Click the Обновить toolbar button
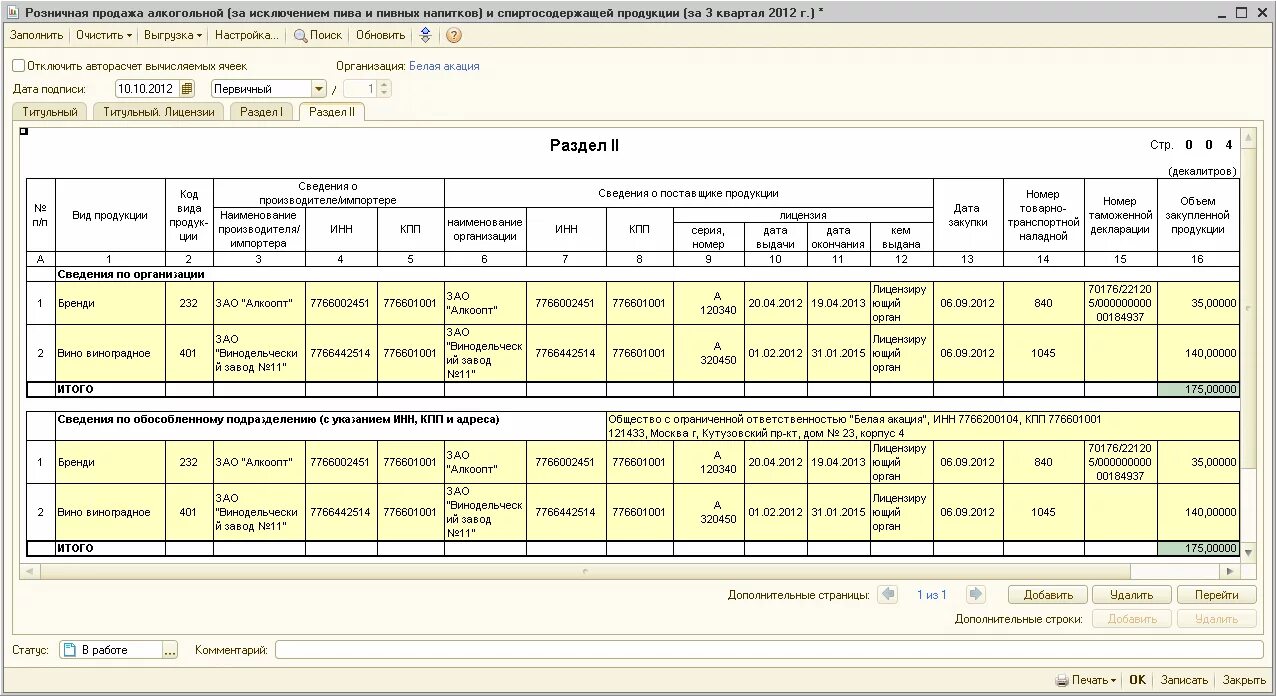Image resolution: width=1276 pixels, height=696 pixels. (380, 35)
